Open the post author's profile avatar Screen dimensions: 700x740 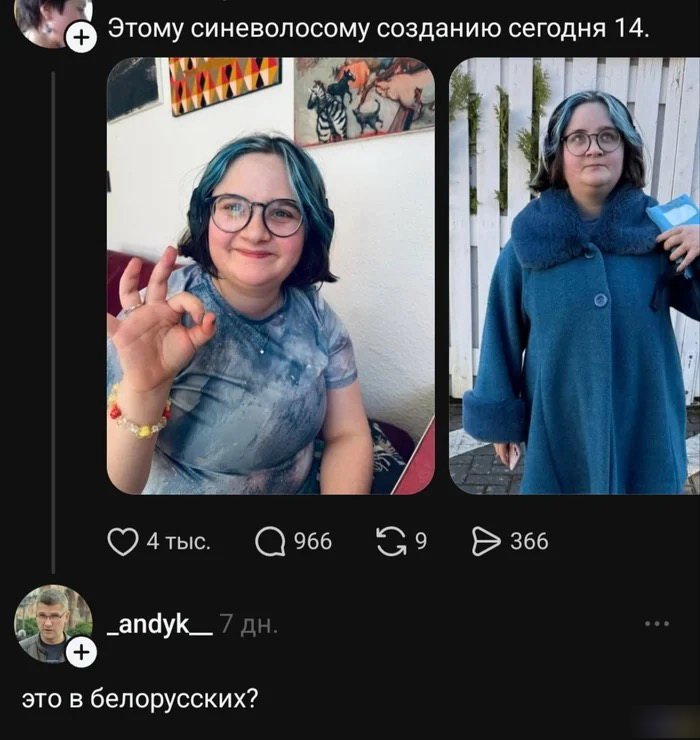tap(50, 19)
